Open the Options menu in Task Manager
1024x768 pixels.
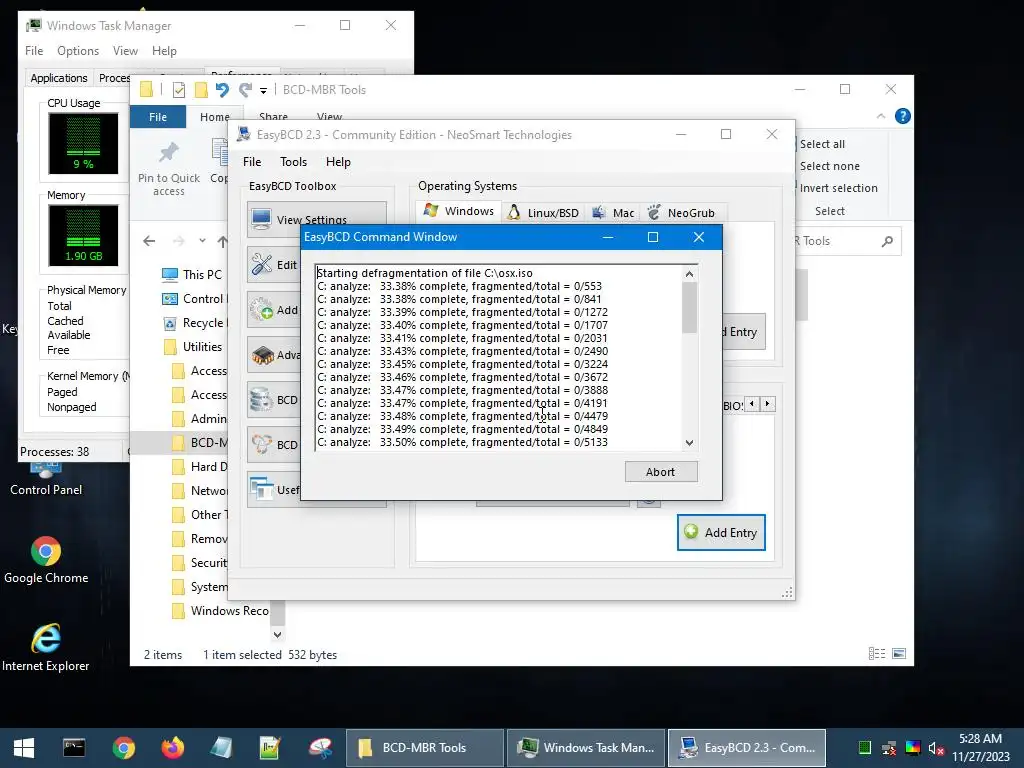78,51
